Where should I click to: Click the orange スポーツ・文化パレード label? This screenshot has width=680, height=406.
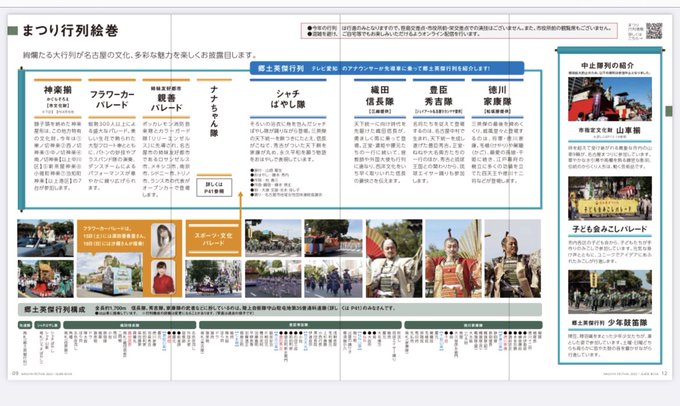213,239
